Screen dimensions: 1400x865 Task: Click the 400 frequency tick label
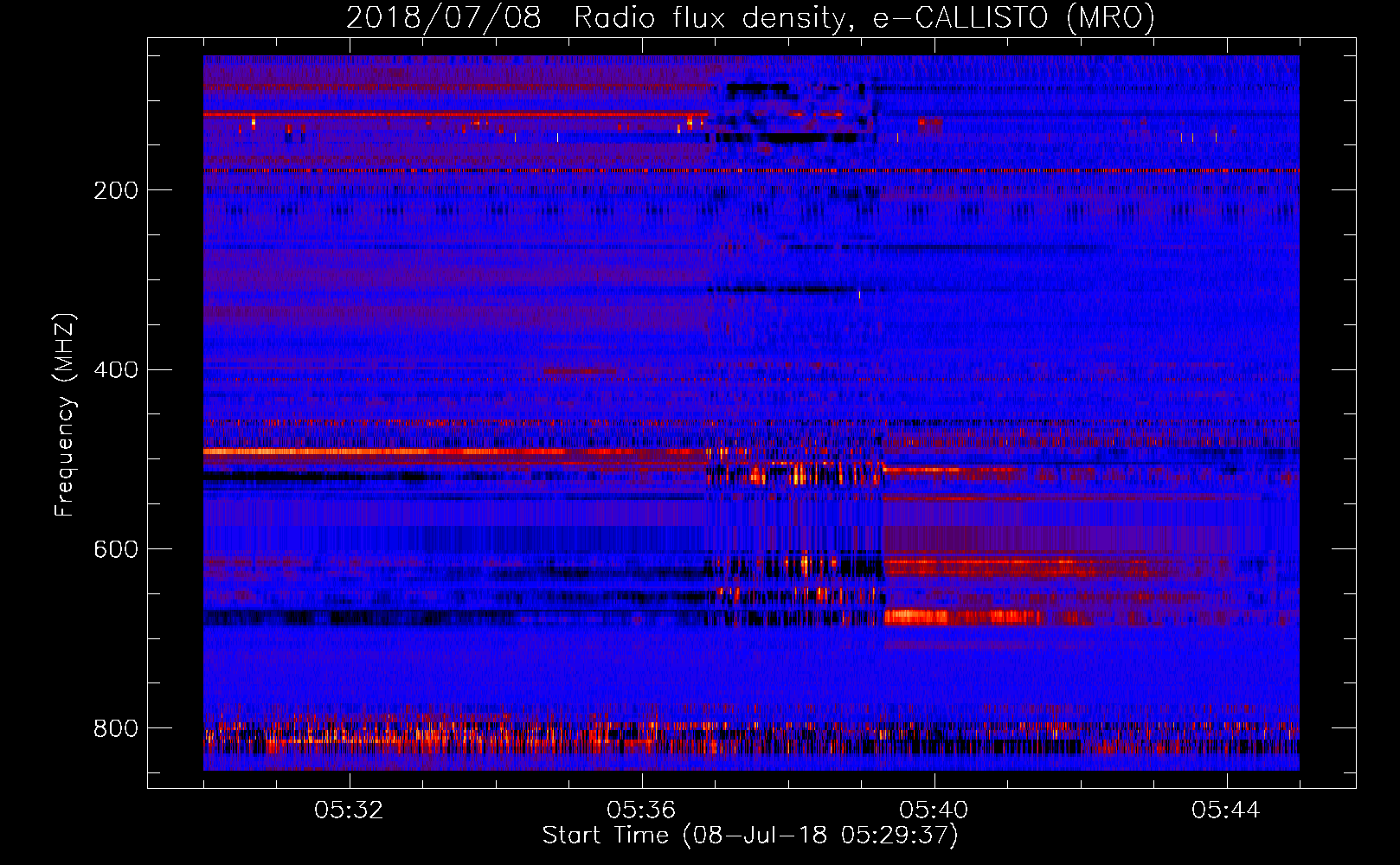point(116,370)
